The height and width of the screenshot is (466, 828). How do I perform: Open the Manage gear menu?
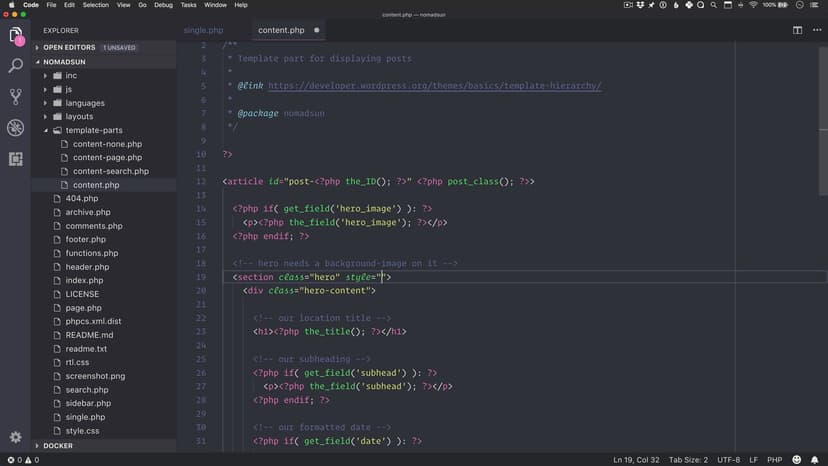tap(16, 437)
